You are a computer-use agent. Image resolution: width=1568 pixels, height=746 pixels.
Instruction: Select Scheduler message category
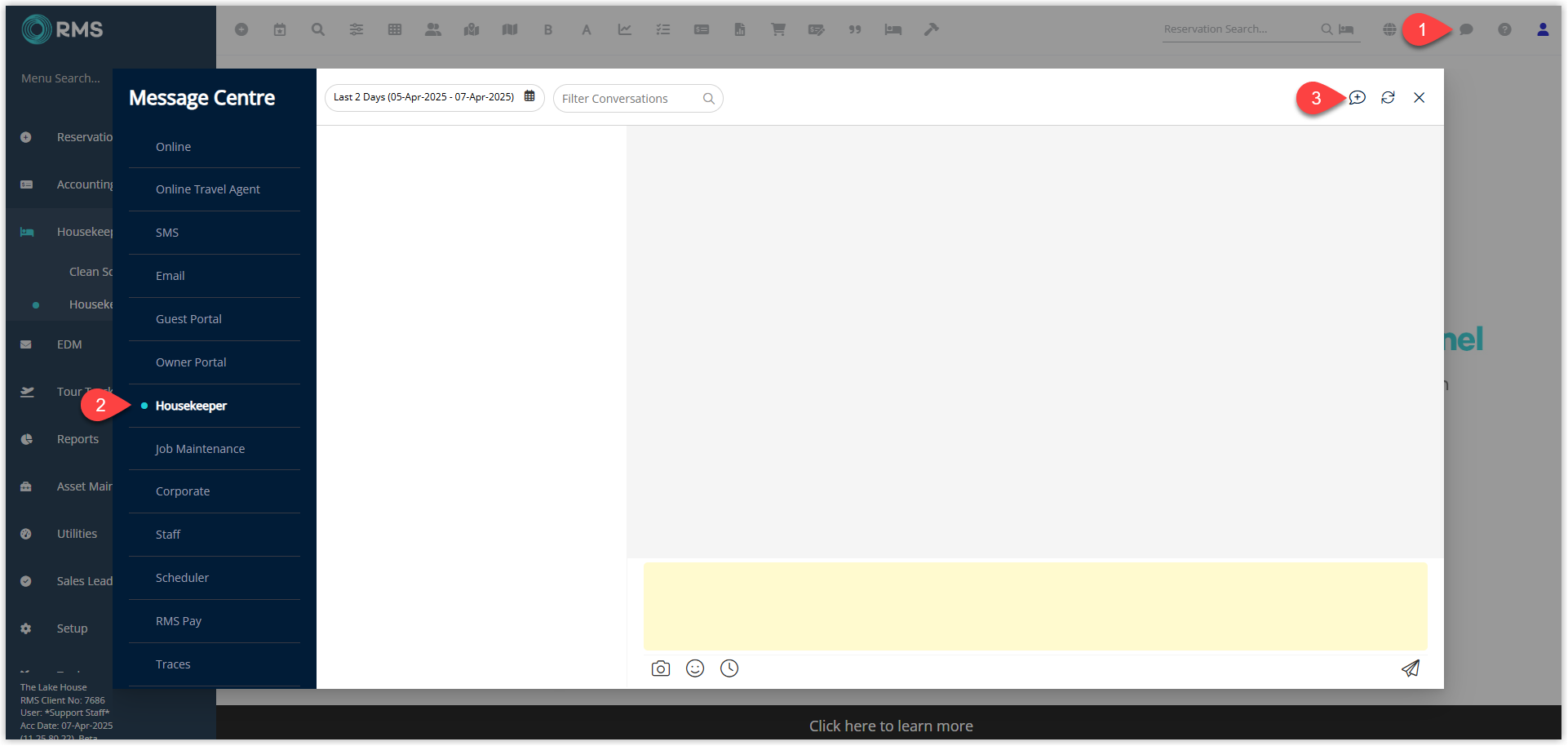[x=182, y=578]
